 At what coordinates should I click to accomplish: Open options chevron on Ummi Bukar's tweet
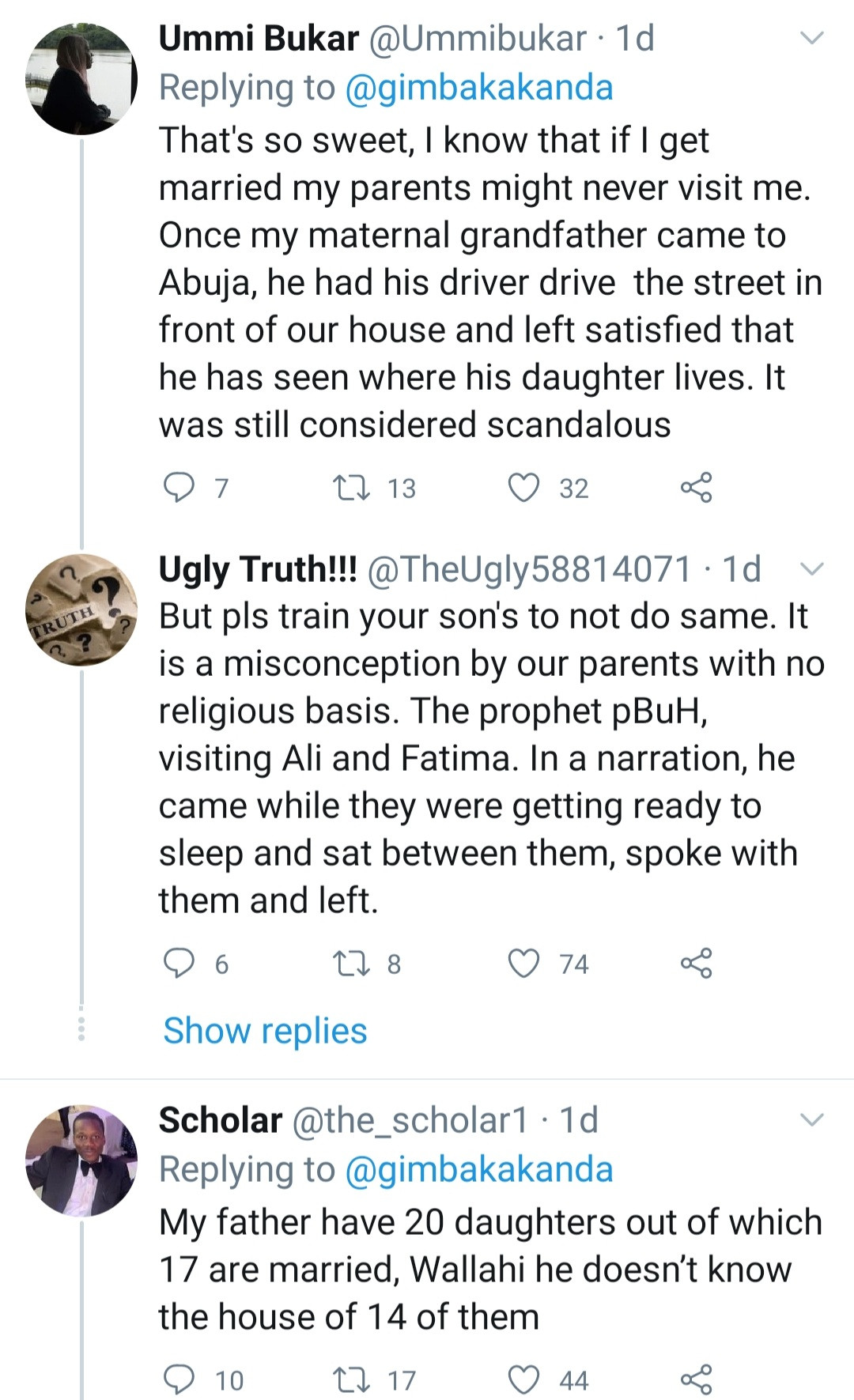point(812,37)
